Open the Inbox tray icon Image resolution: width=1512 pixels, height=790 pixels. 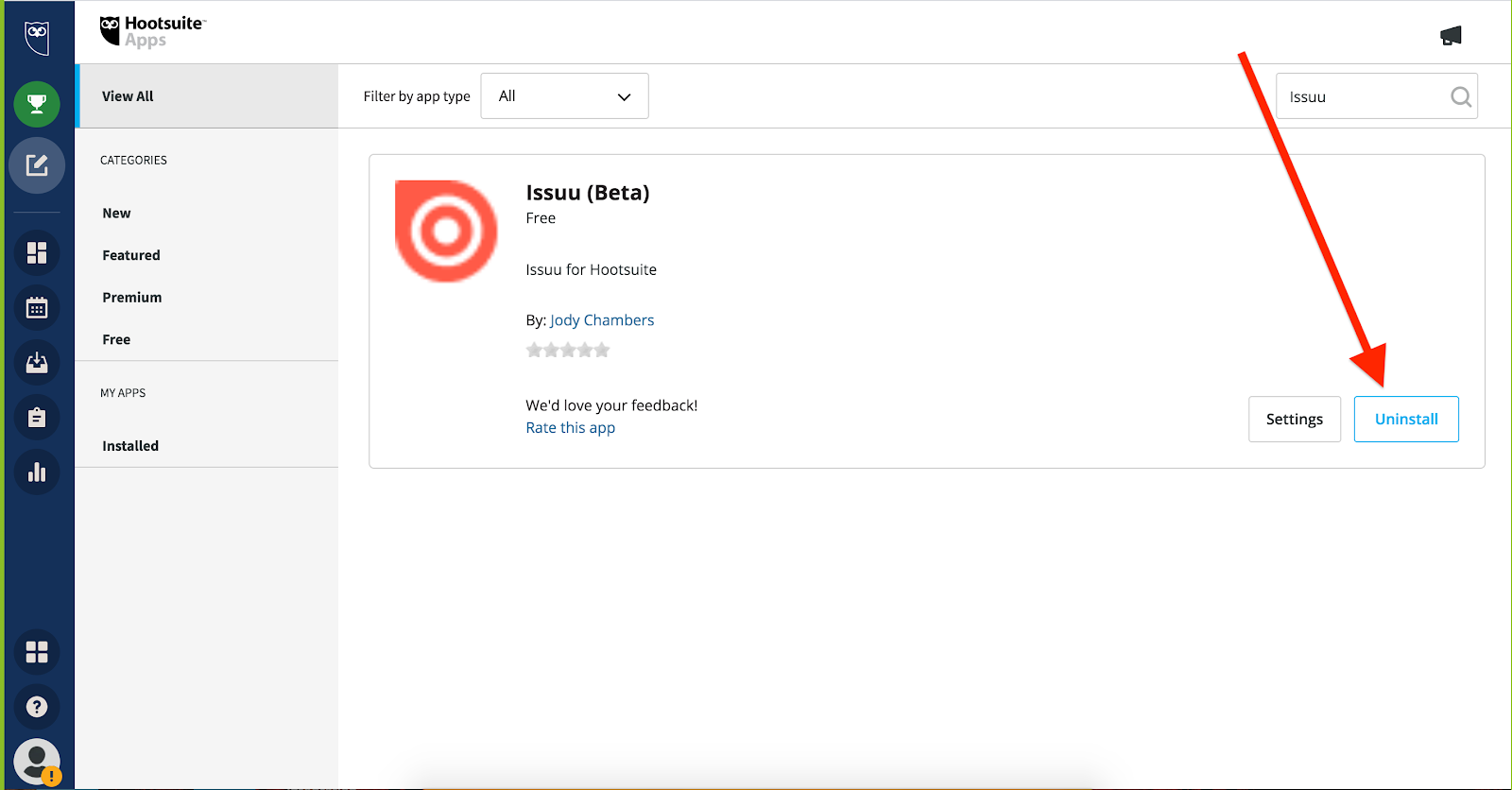(37, 362)
